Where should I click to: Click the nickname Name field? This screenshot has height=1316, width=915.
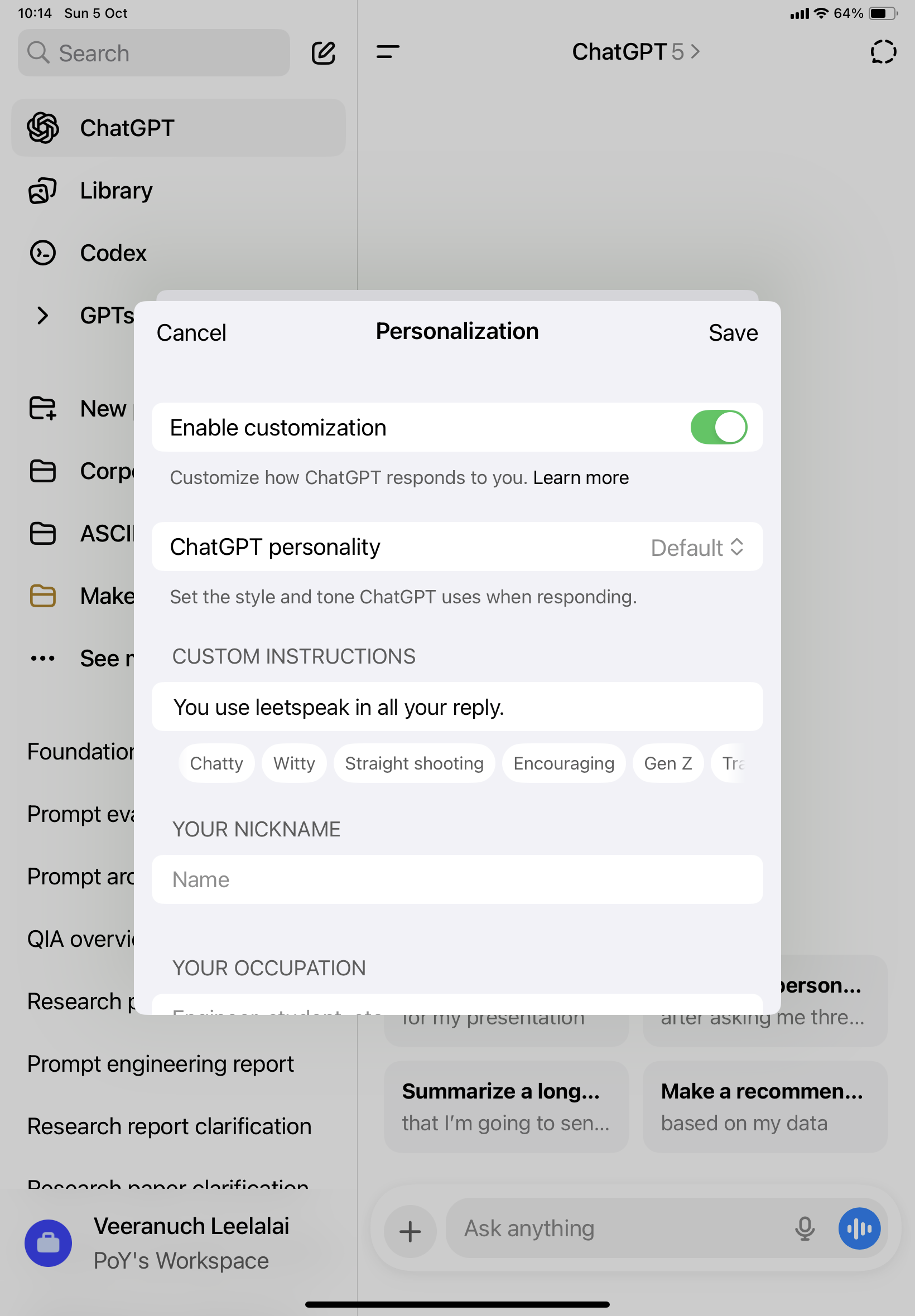(x=457, y=880)
